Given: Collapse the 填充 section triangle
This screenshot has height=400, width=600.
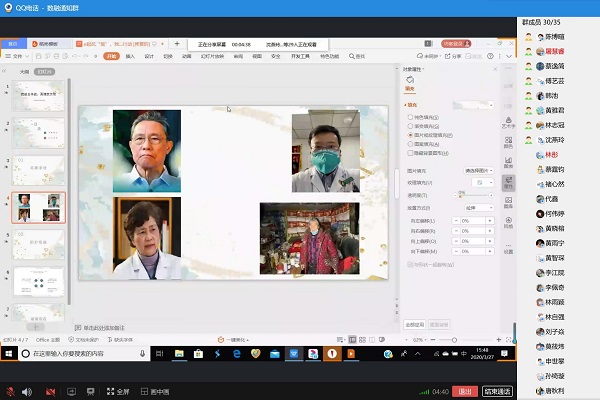Looking at the screenshot, I should [x=405, y=105].
